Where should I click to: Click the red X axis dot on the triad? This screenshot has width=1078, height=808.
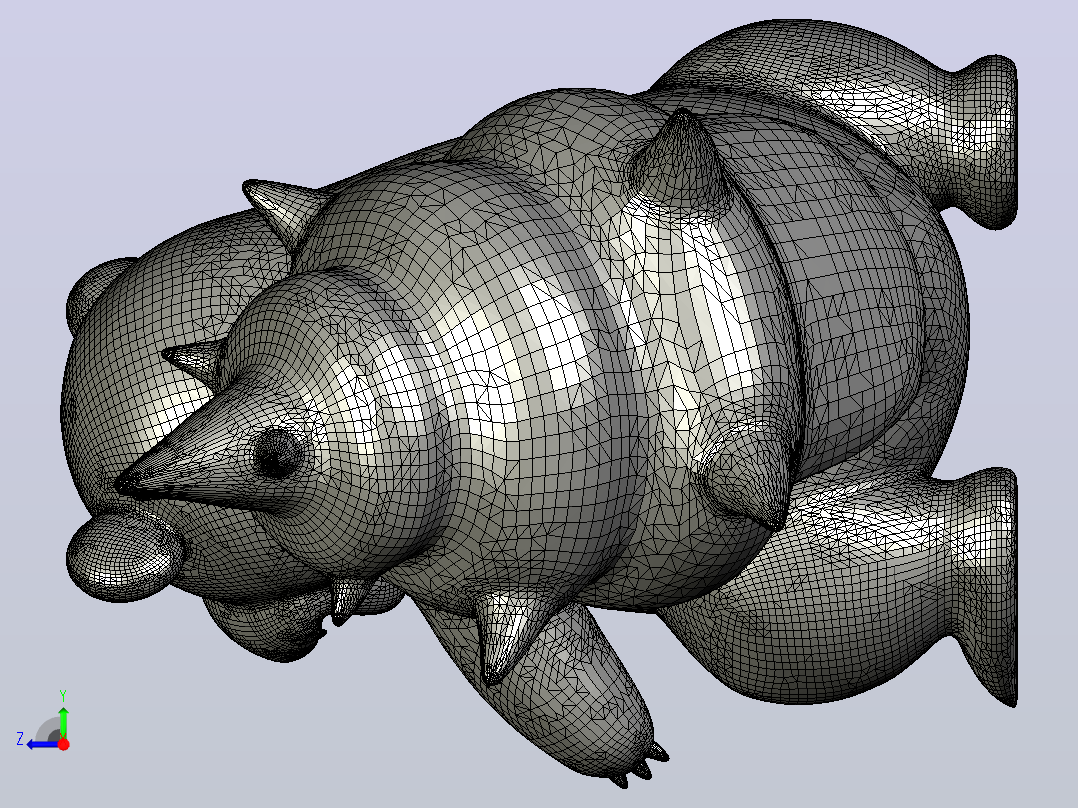[x=63, y=744]
